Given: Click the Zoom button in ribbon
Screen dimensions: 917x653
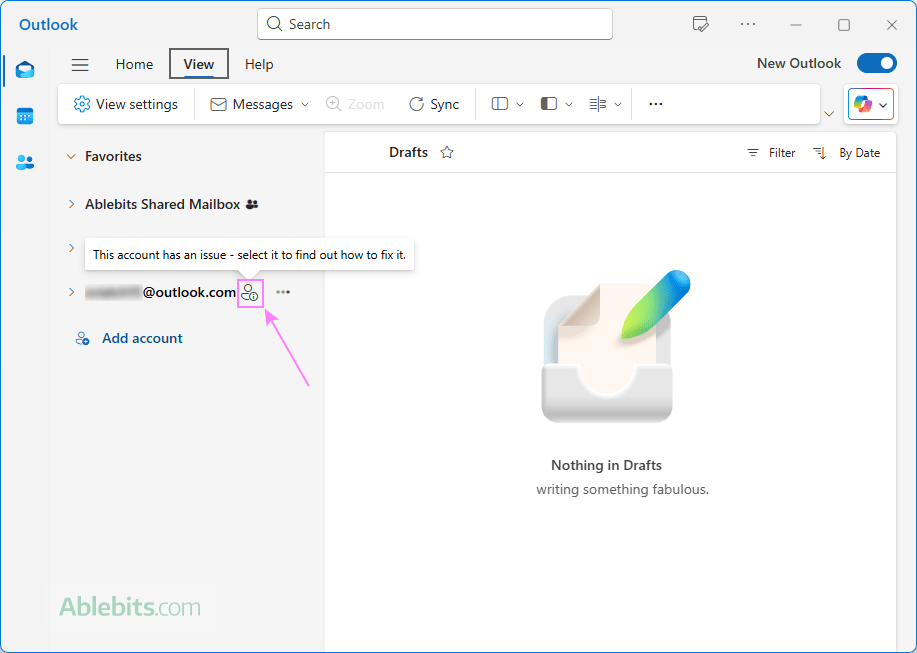Looking at the screenshot, I should coord(355,104).
